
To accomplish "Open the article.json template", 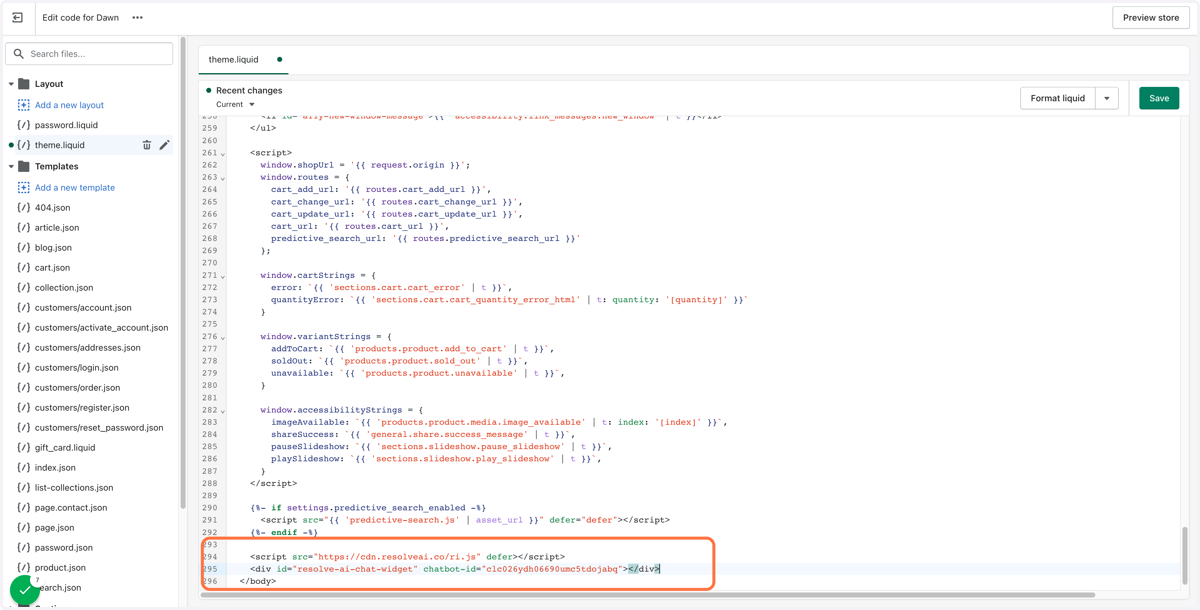I will pyautogui.click(x=57, y=227).
